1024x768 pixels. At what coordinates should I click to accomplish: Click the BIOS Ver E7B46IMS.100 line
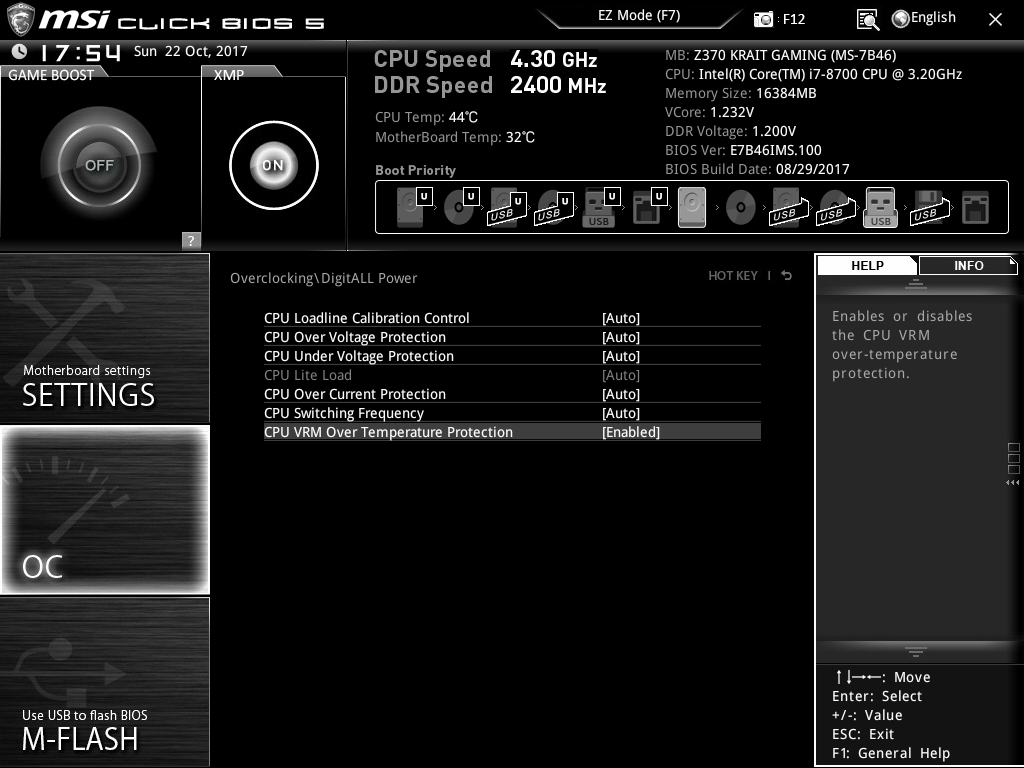tap(743, 150)
